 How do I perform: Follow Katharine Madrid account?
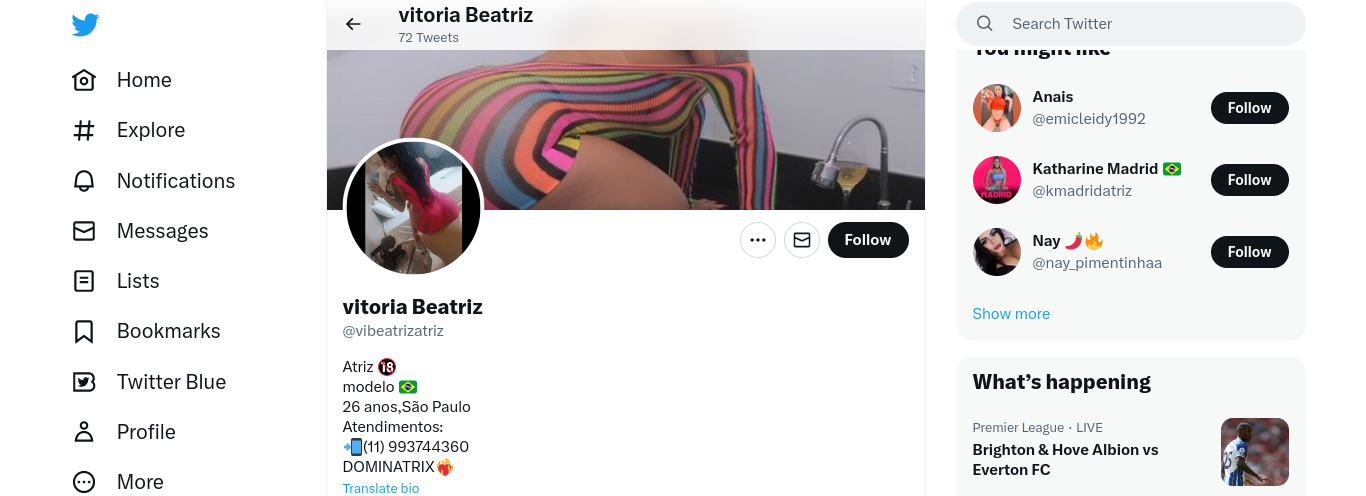[1249, 180]
